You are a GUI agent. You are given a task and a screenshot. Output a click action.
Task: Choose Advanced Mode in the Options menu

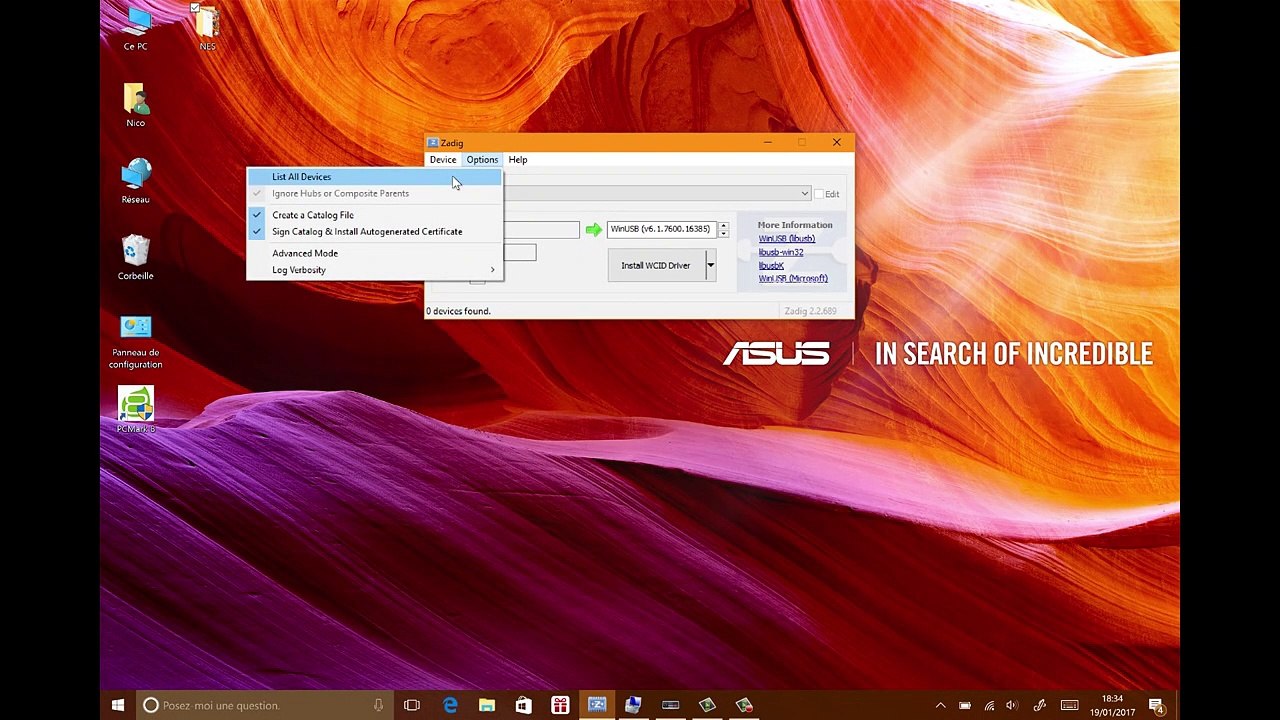[304, 254]
